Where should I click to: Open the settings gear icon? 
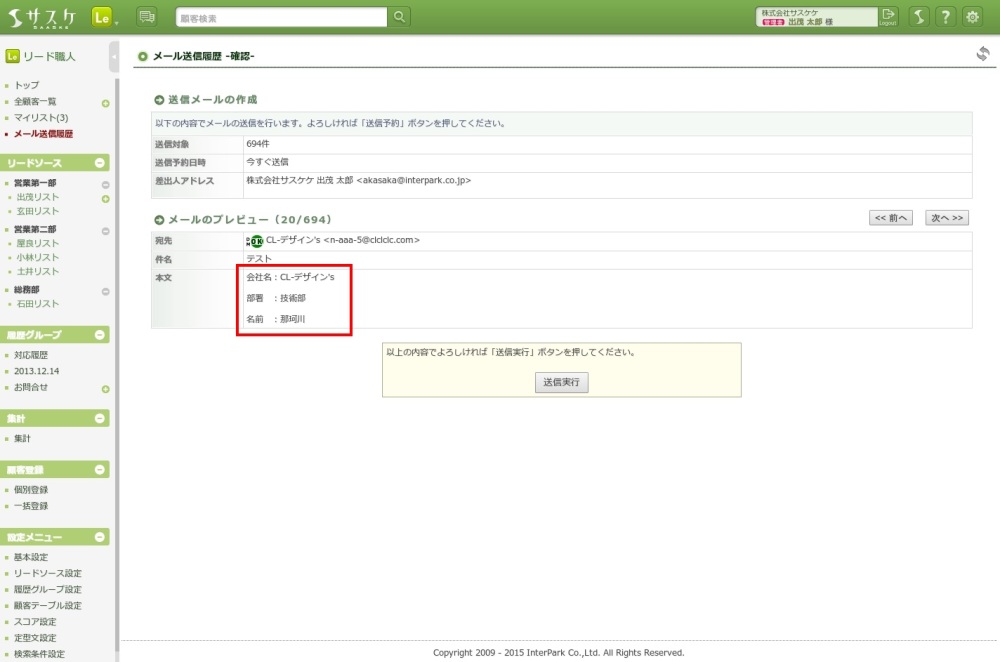[972, 17]
